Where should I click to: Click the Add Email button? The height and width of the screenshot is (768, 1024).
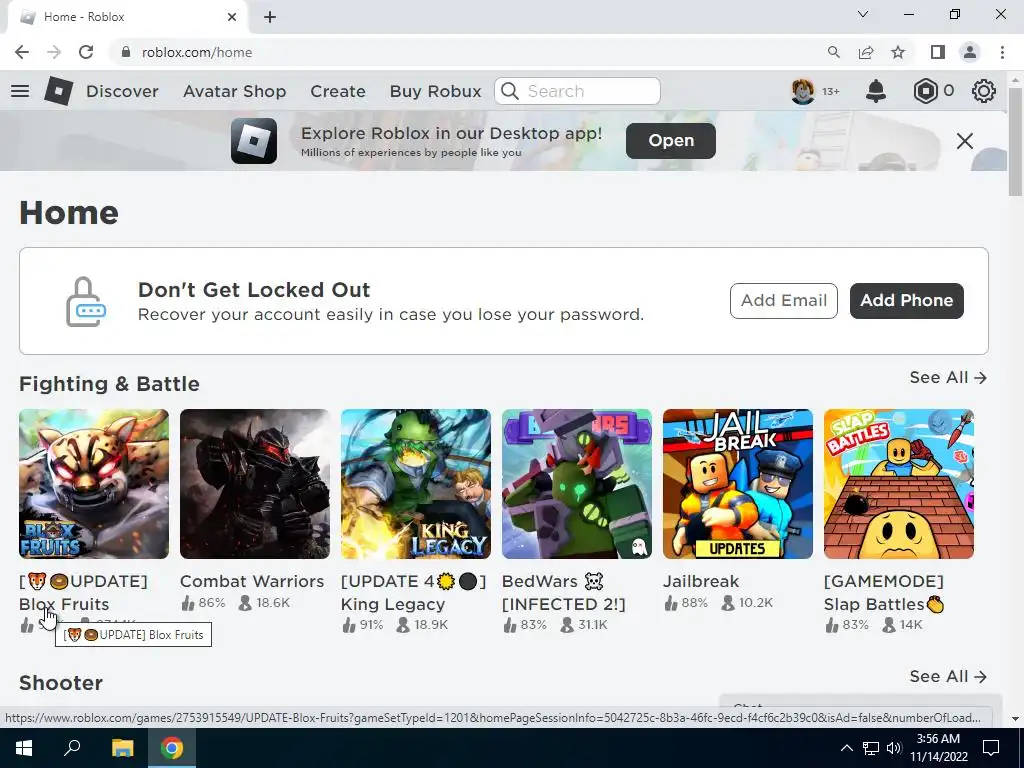pyautogui.click(x=784, y=300)
